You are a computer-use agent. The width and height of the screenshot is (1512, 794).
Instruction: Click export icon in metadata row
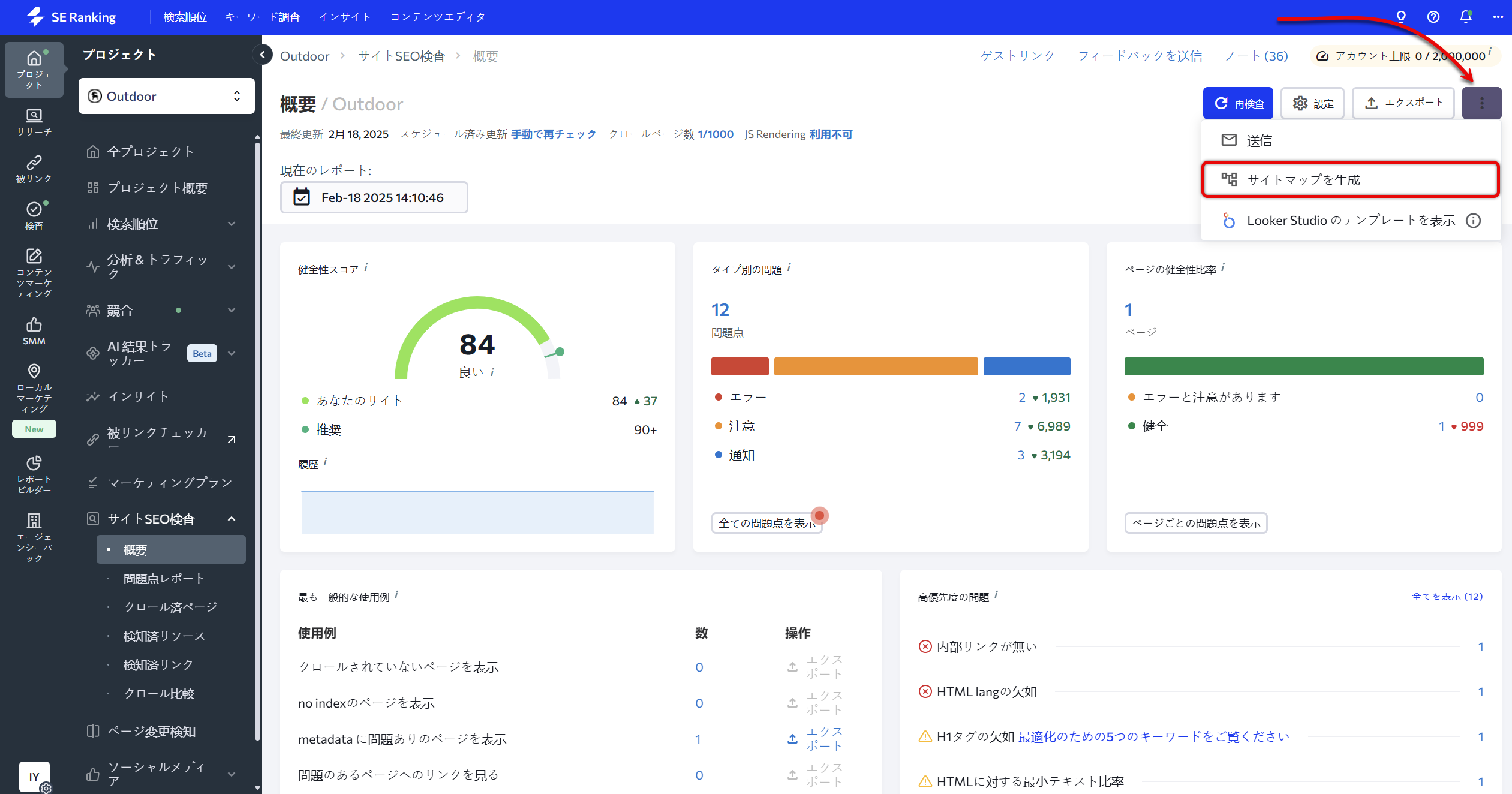[792, 739]
